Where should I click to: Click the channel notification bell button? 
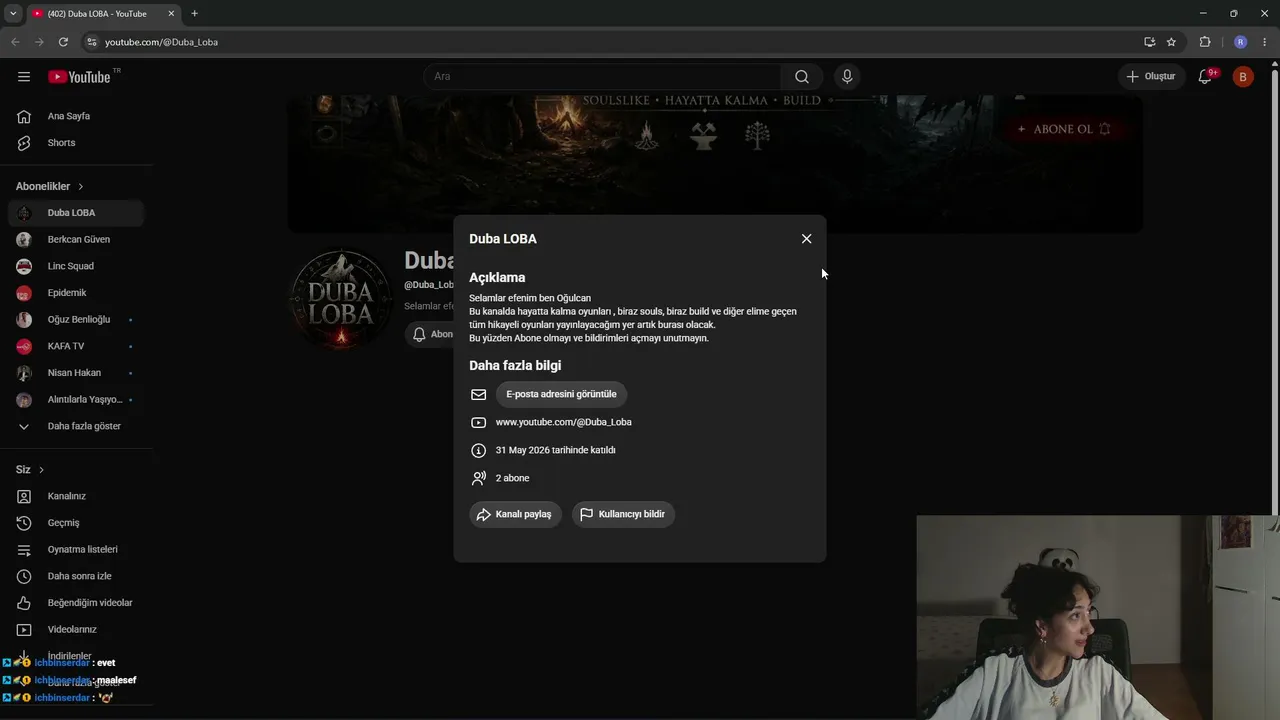[430, 334]
